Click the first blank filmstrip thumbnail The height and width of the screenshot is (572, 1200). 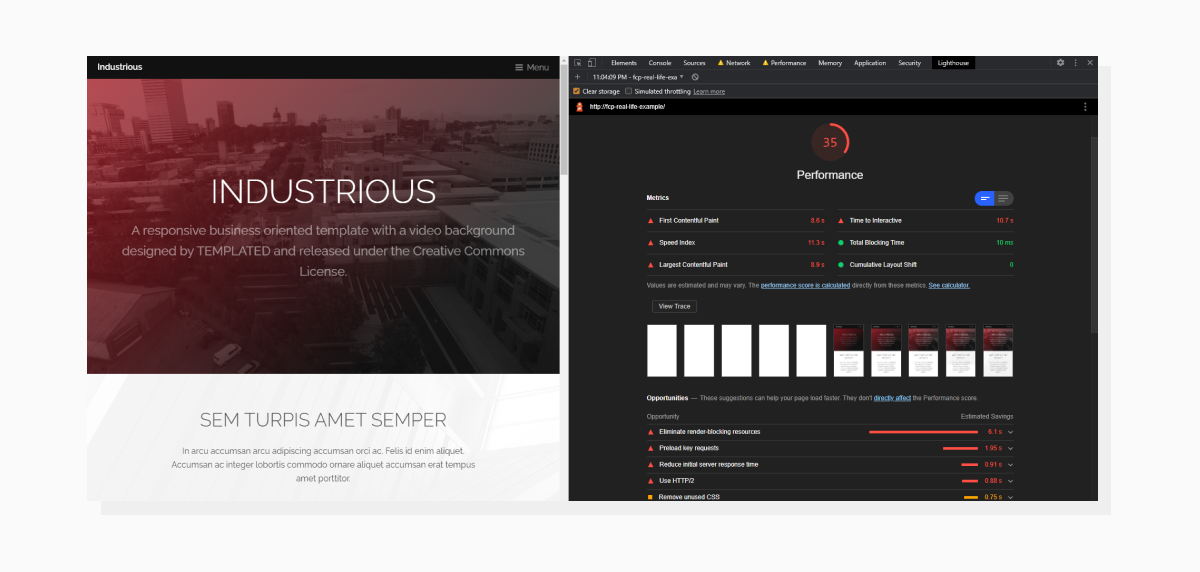[662, 350]
